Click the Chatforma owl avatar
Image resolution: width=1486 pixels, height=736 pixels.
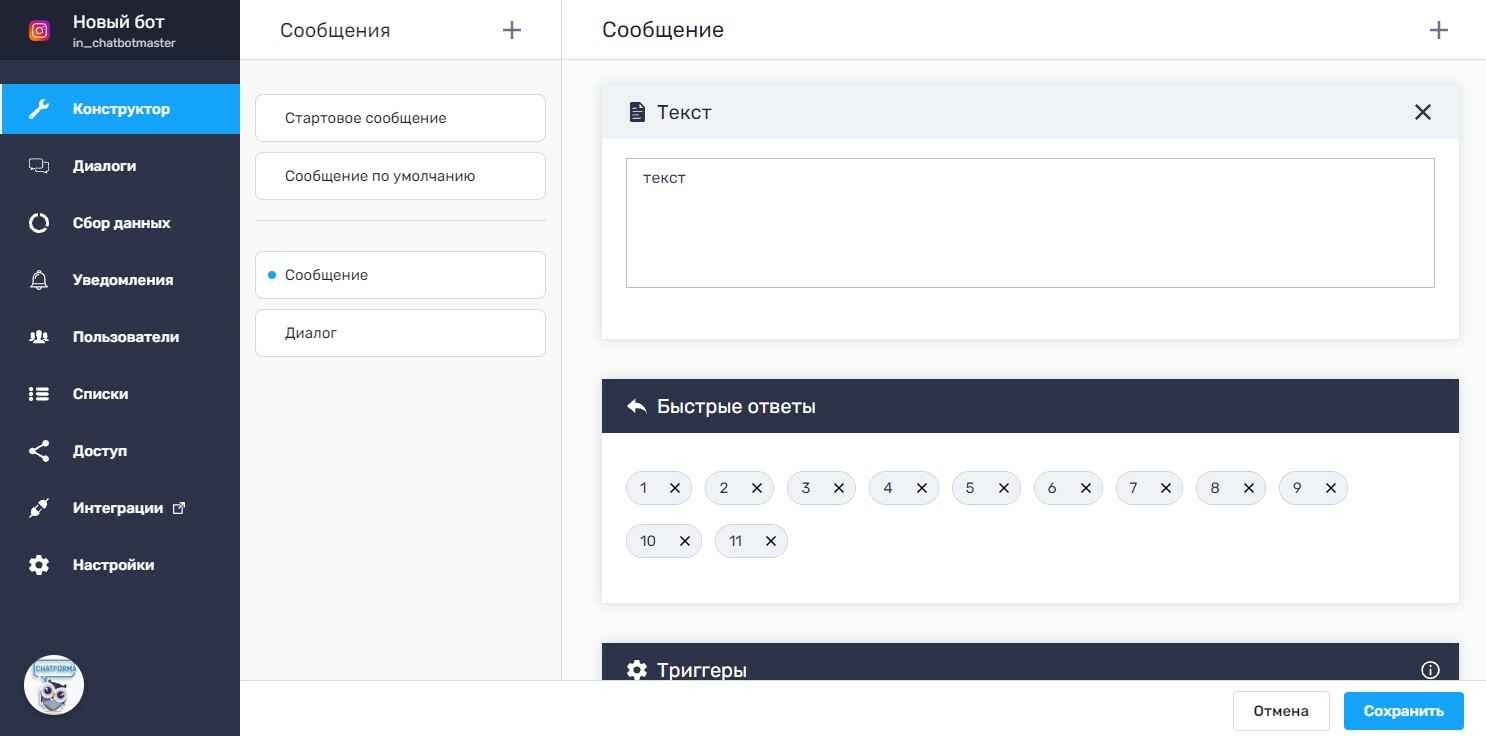tap(54, 685)
